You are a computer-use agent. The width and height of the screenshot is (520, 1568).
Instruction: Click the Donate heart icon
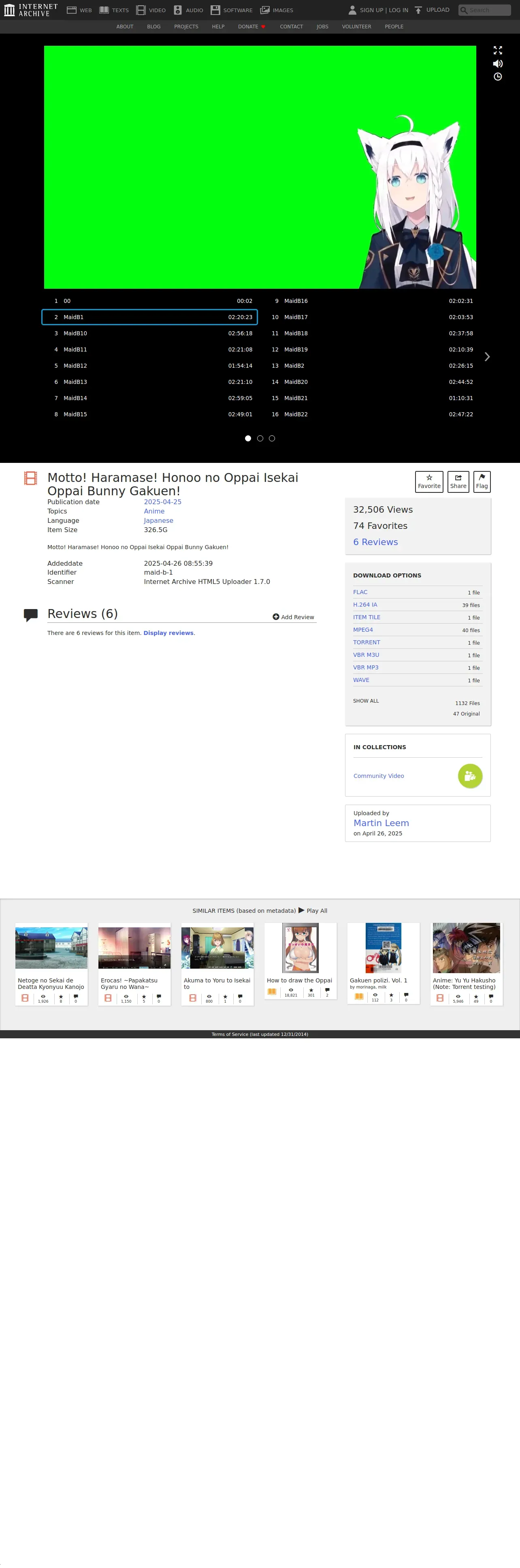[263, 27]
